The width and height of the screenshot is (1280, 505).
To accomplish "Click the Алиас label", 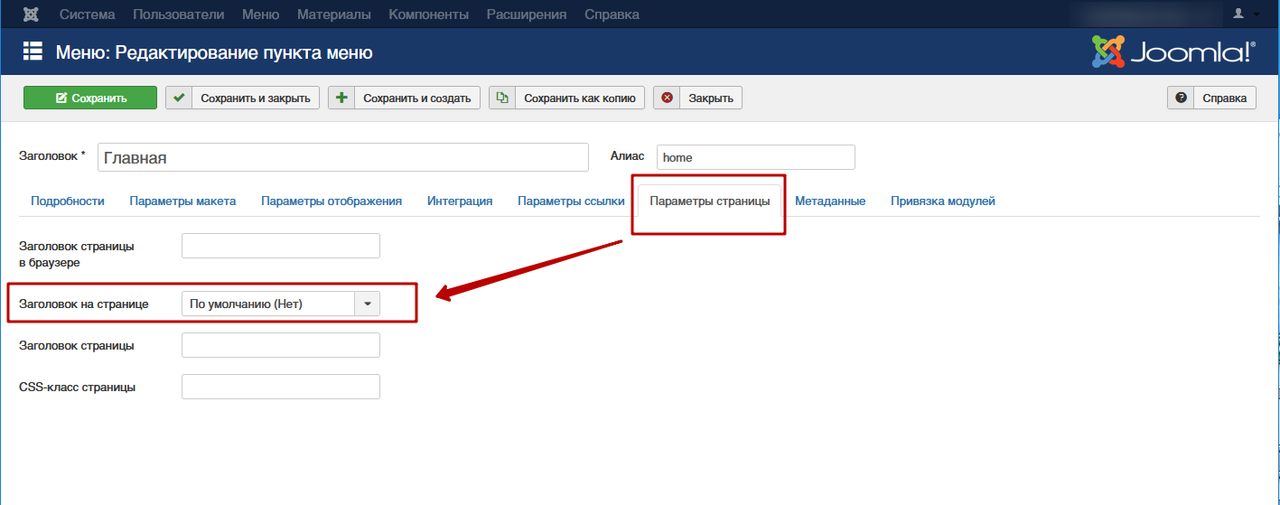I will tap(626, 157).
